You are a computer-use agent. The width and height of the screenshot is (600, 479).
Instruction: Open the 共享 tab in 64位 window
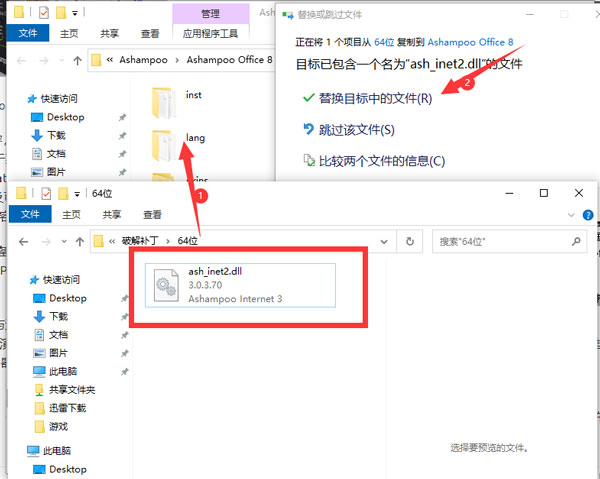111,215
